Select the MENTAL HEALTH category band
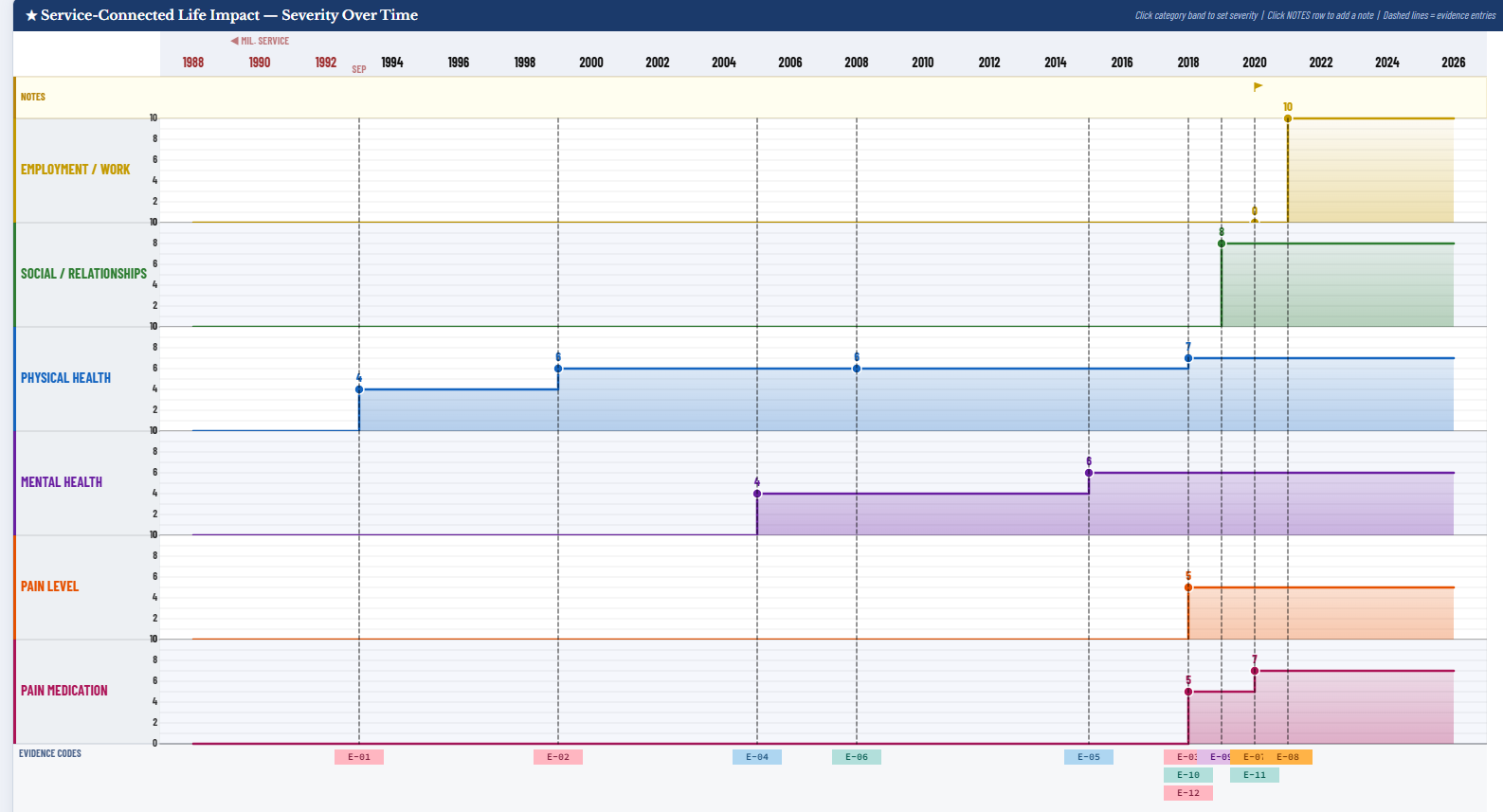 [751, 483]
